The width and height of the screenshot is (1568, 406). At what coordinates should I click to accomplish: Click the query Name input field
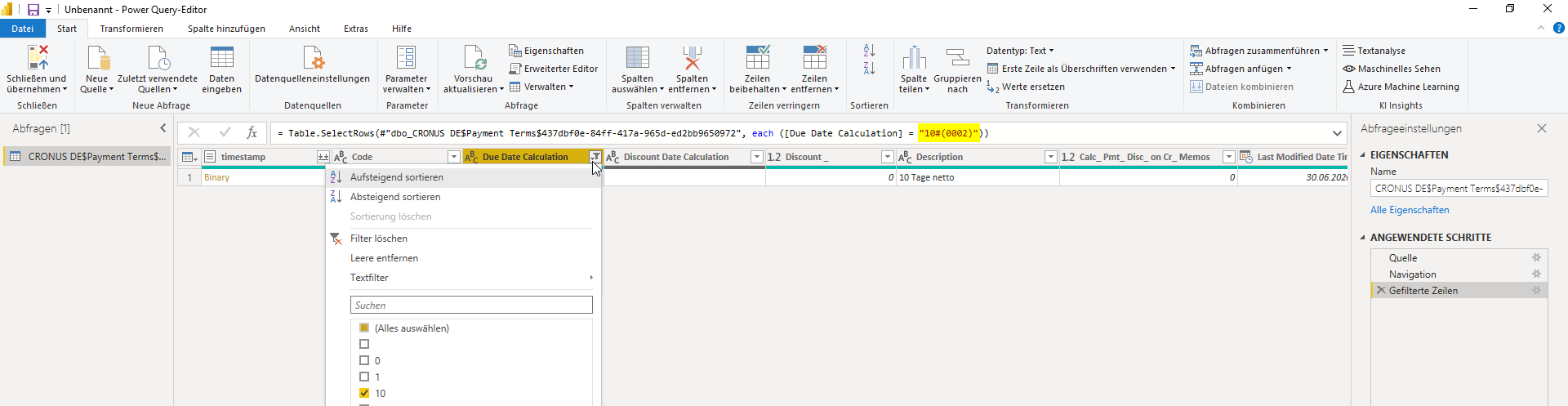click(1459, 189)
